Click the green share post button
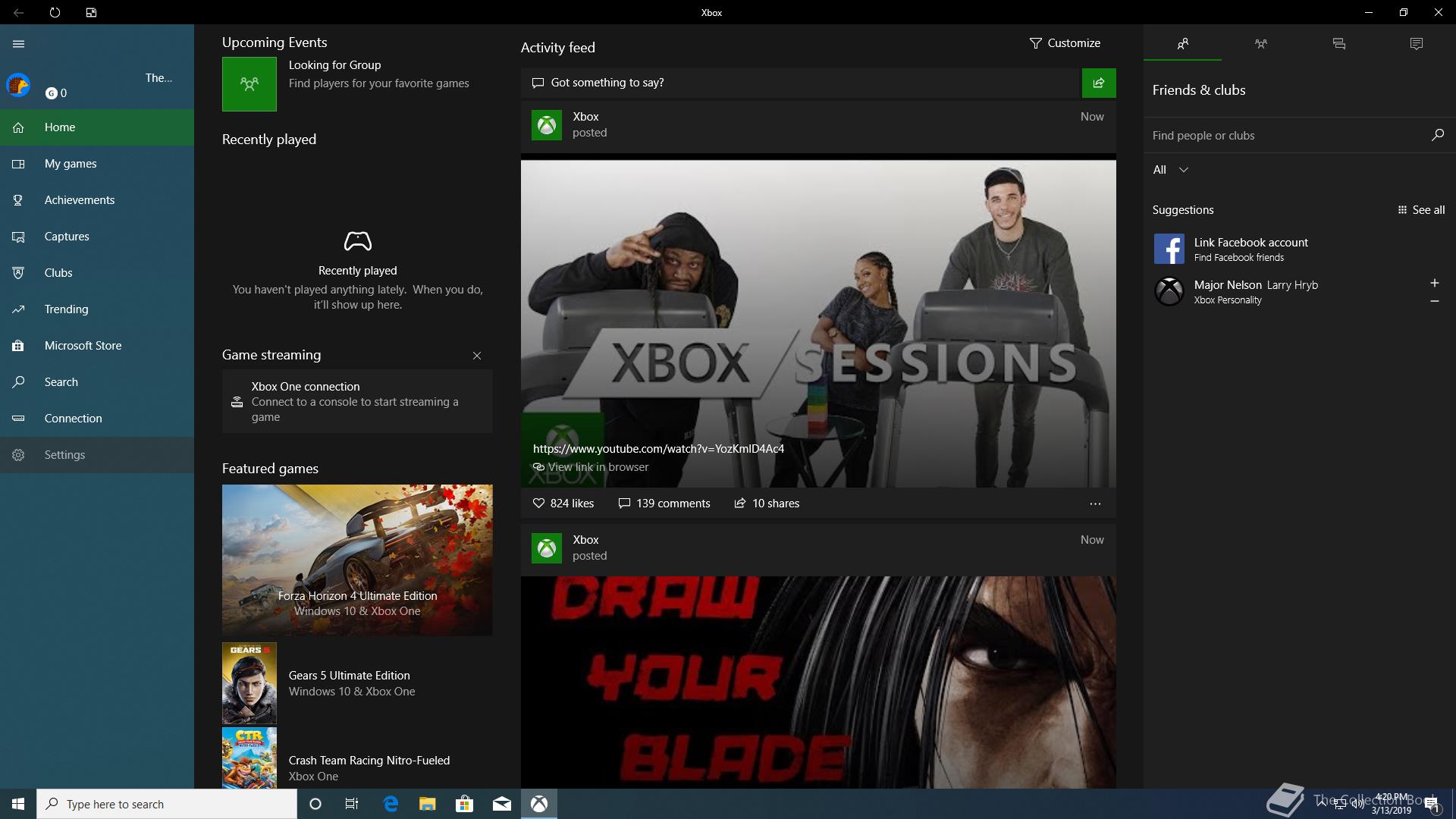 (1099, 83)
